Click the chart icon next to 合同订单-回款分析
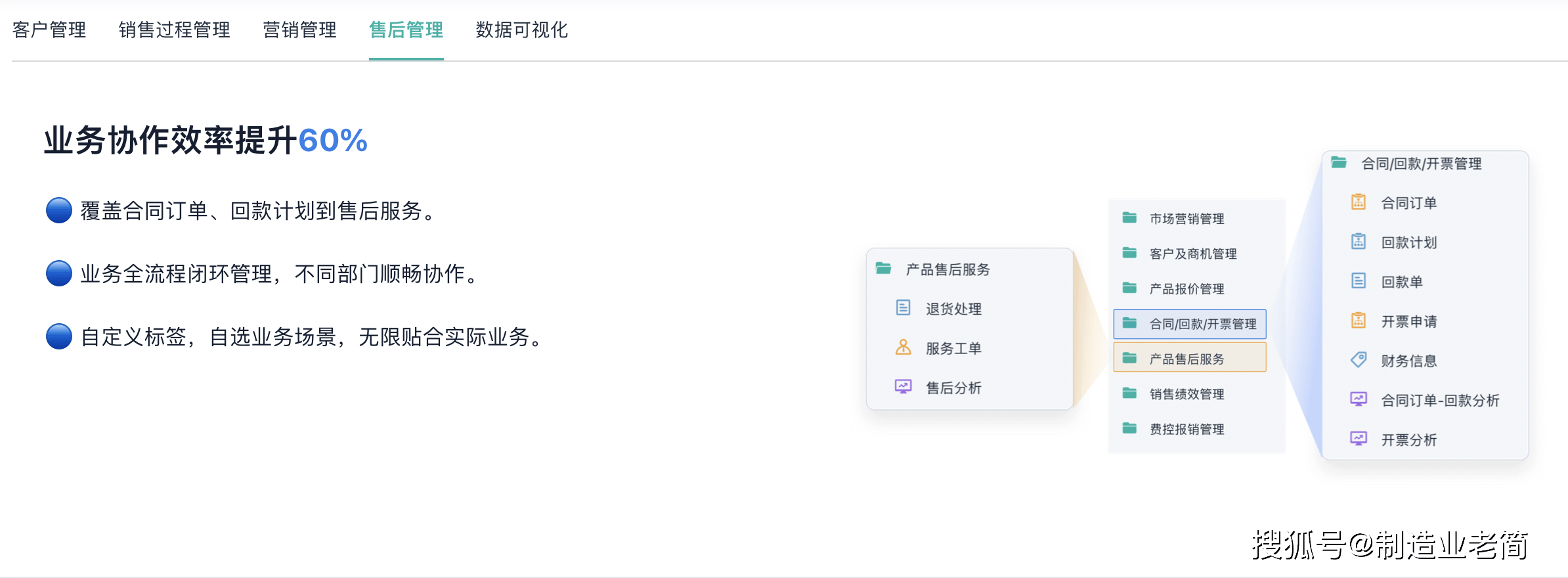The height and width of the screenshot is (578, 1568). click(x=1359, y=399)
